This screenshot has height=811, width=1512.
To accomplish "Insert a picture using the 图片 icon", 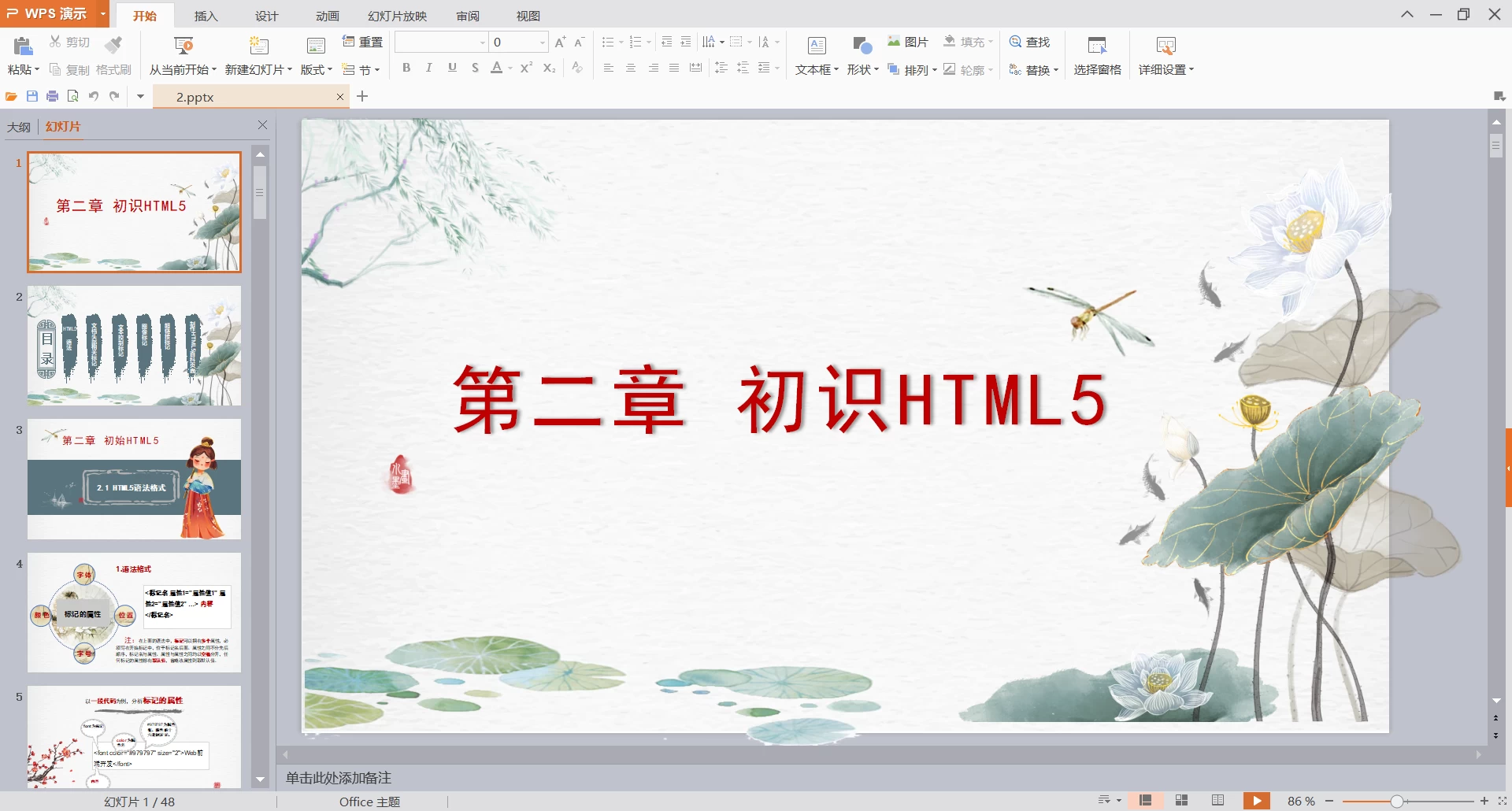I will pos(907,42).
